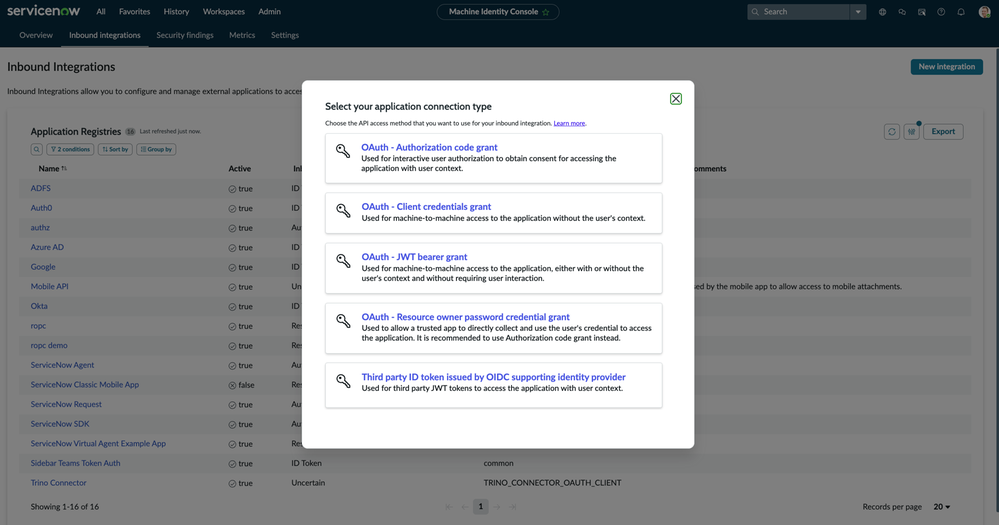Open ServiceNow Virtual Agent Example App
The image size is (999, 525).
(98, 443)
